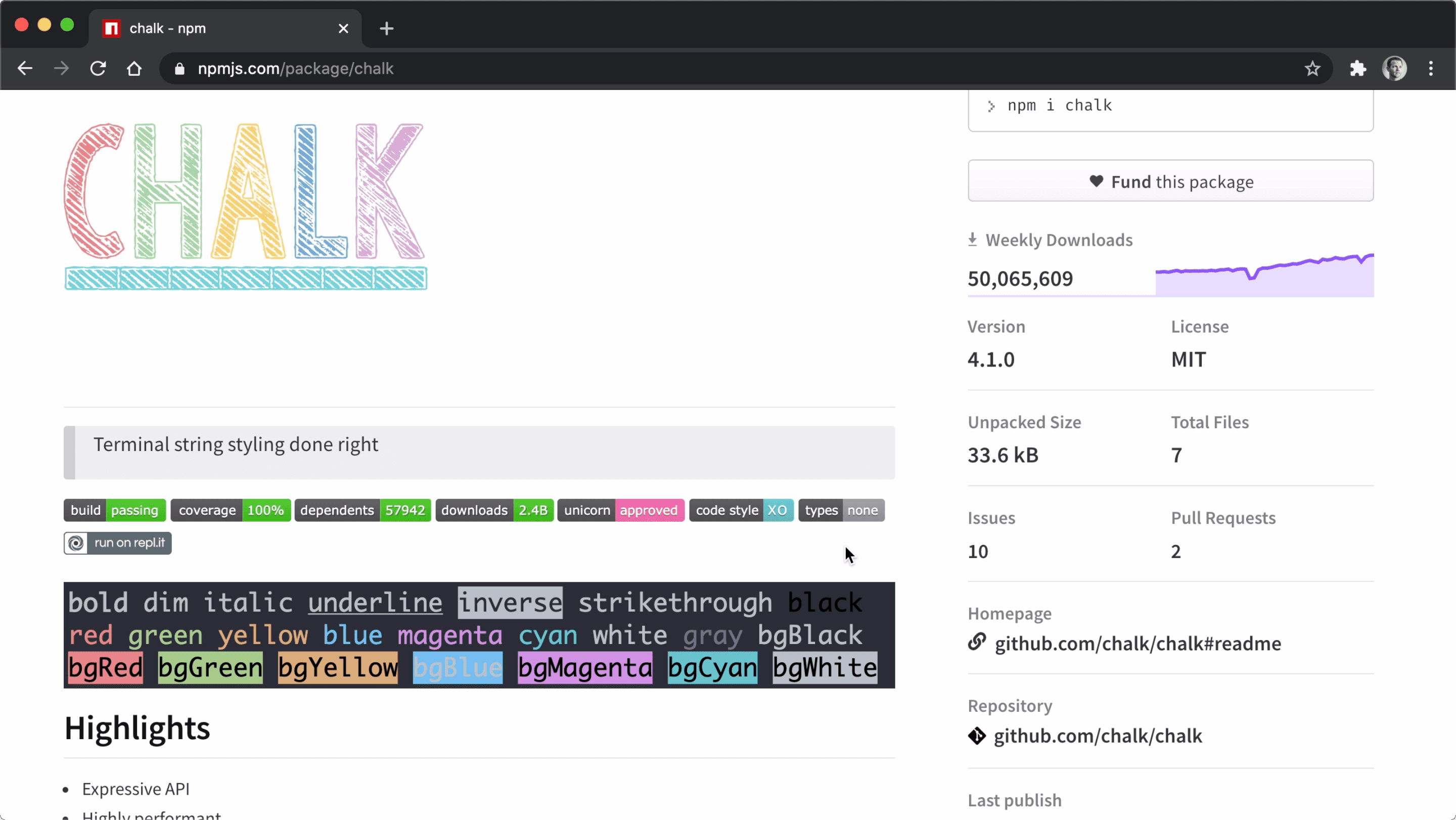Click the MIT license value
Viewport: 1456px width, 820px height.
[1188, 359]
